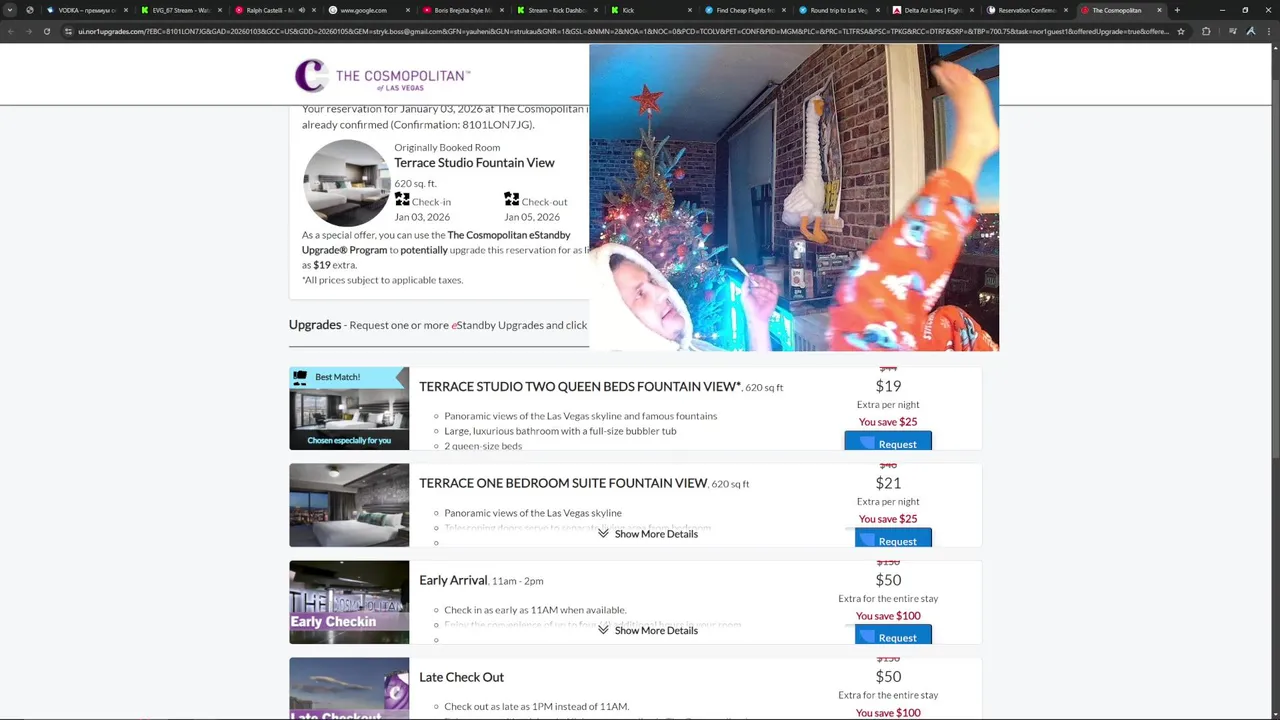This screenshot has width=1280, height=720.
Task: Click the 'Jan 03, 2026' check-in date
Action: tap(422, 217)
